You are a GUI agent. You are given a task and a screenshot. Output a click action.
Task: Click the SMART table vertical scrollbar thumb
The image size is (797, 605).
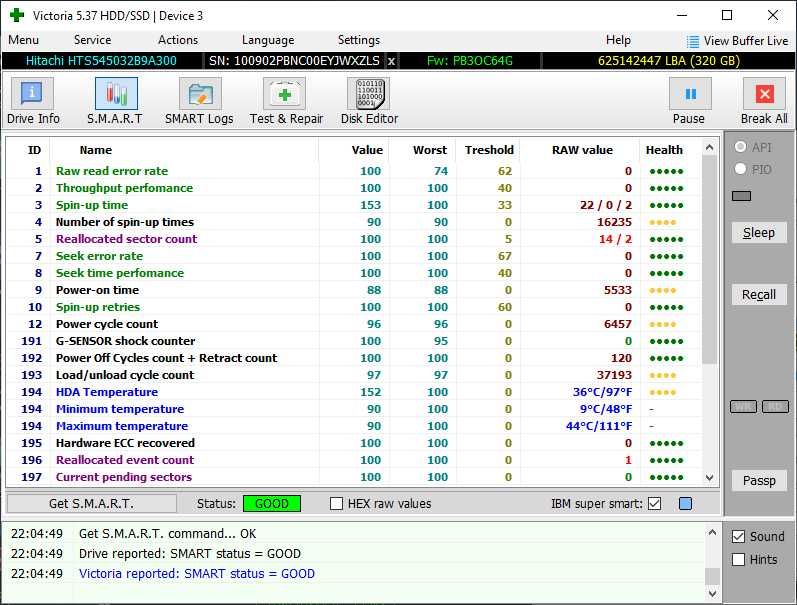710,259
